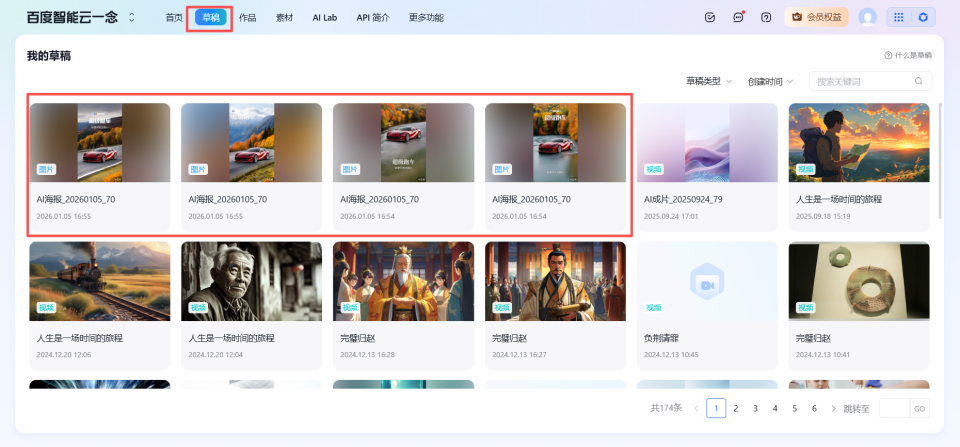Open the nine-dot apps grid
This screenshot has height=447, width=960.
point(898,17)
